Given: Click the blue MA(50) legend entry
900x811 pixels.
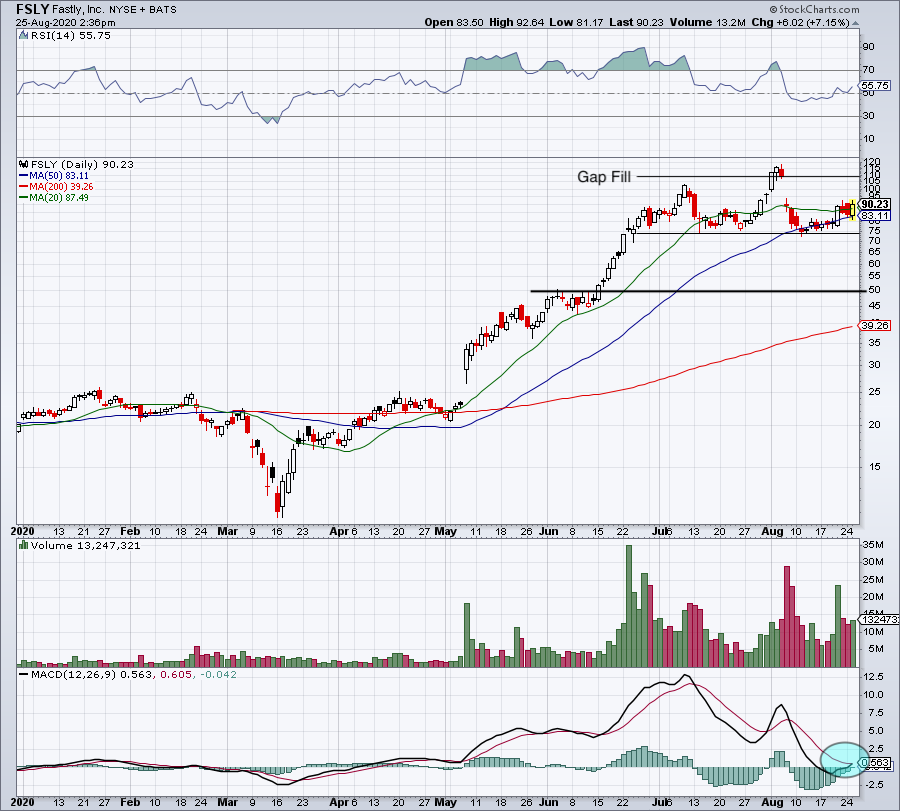Looking at the screenshot, I should [56, 174].
